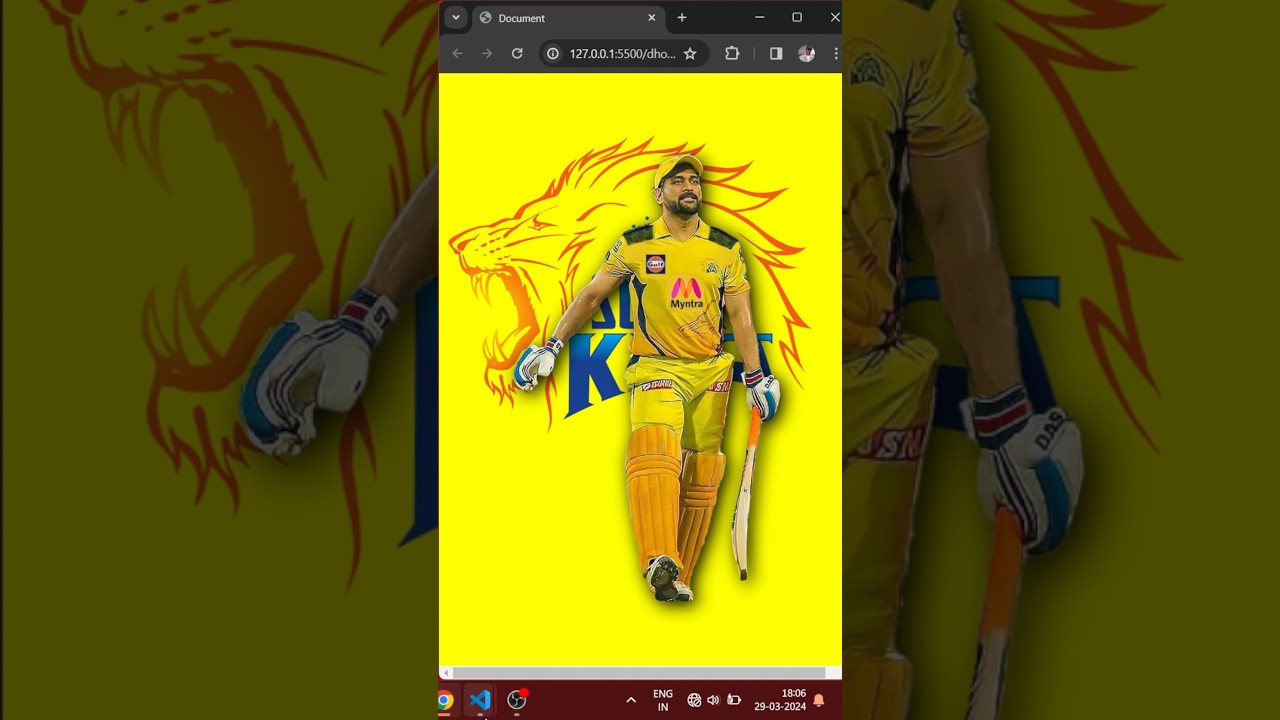The image size is (1280, 720).
Task: Open battery status in system tray
Action: 734,700
